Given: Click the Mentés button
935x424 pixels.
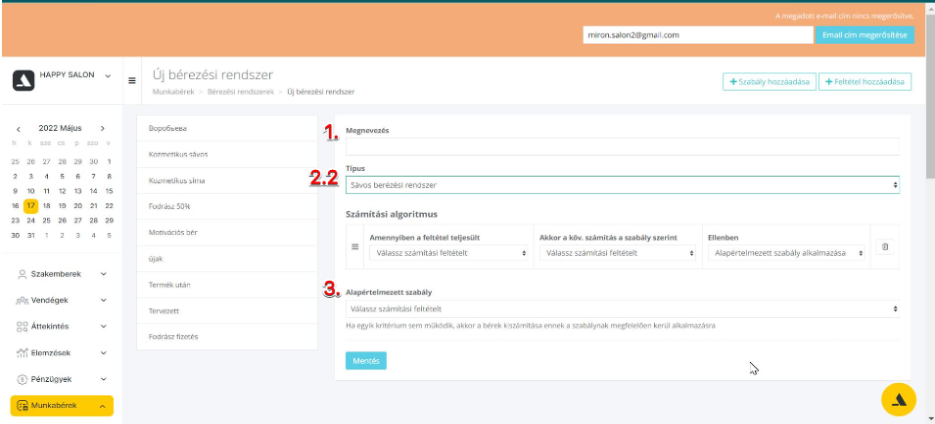Looking at the screenshot, I should 365,361.
